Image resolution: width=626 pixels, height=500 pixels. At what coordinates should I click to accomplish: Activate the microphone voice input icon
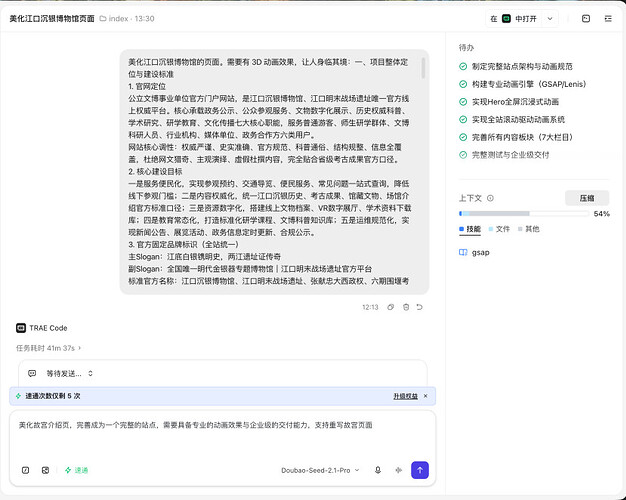[x=378, y=470]
